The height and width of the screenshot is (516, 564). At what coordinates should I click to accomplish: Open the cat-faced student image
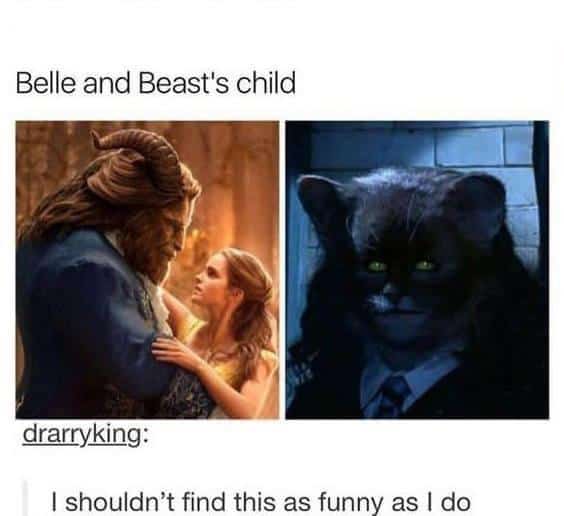(x=417, y=270)
